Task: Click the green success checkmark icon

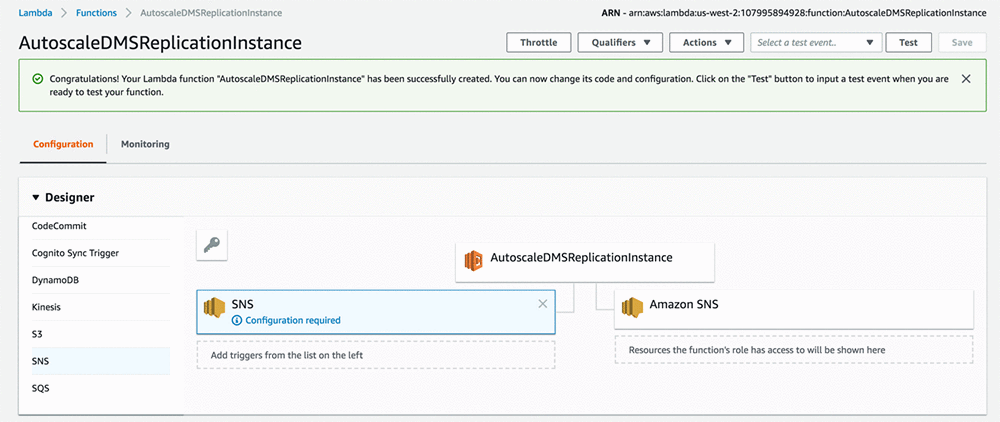Action: [x=37, y=78]
